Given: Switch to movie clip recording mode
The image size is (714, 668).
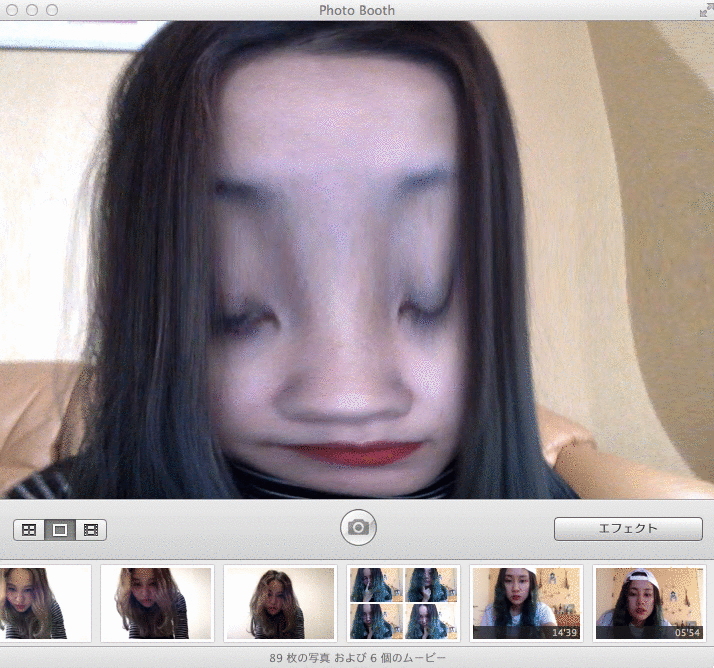Looking at the screenshot, I should click(x=91, y=530).
